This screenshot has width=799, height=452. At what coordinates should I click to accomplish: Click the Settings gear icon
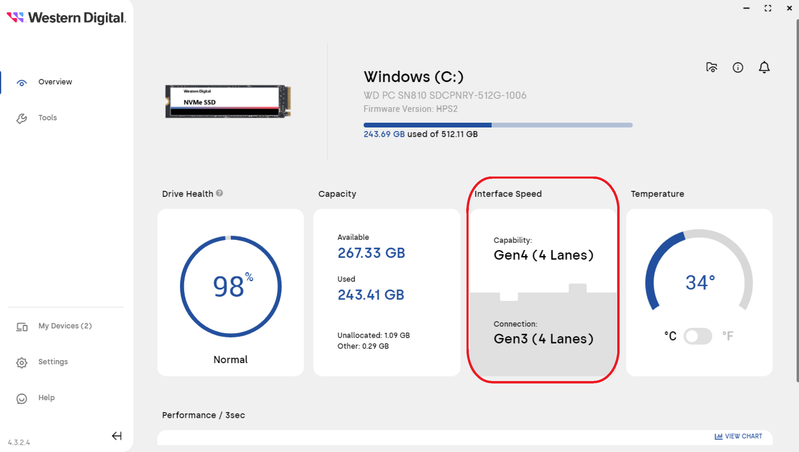click(x=22, y=363)
